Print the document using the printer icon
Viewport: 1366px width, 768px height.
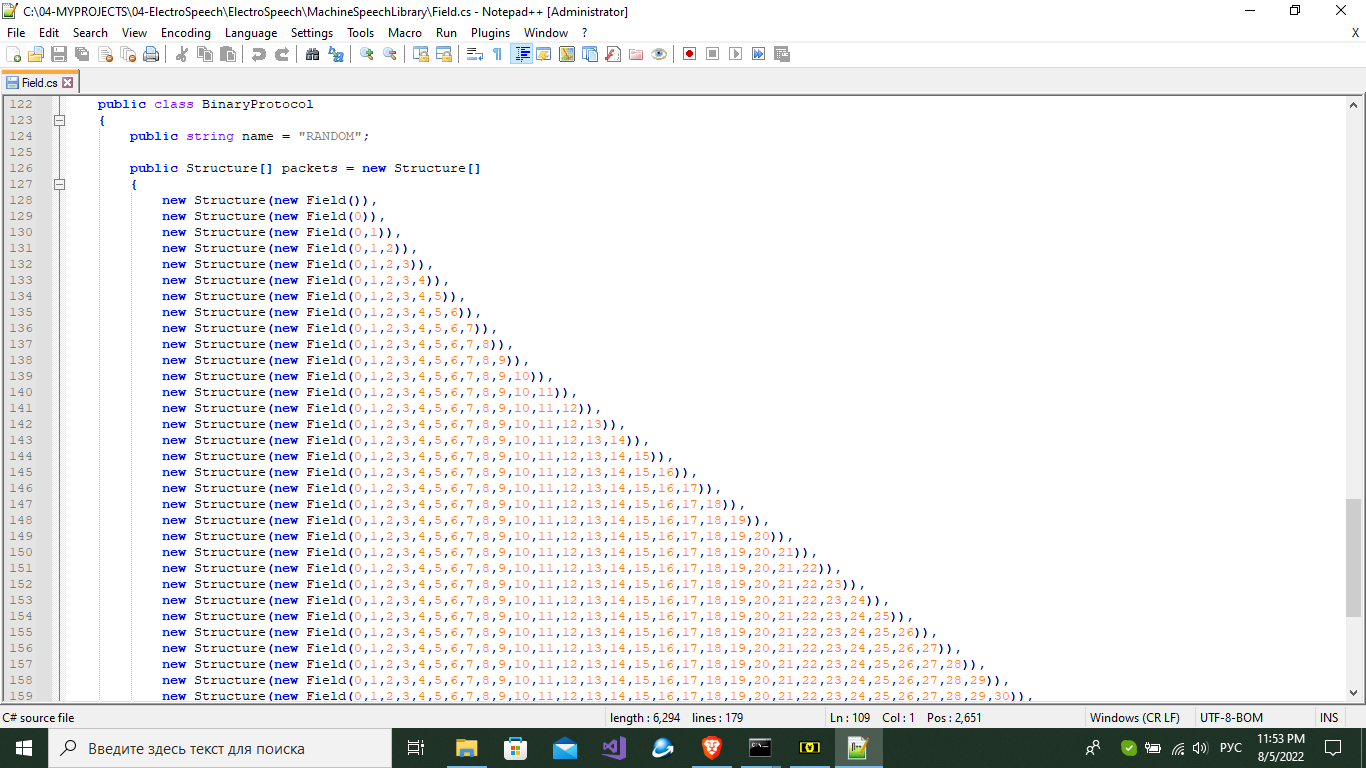pyautogui.click(x=151, y=54)
